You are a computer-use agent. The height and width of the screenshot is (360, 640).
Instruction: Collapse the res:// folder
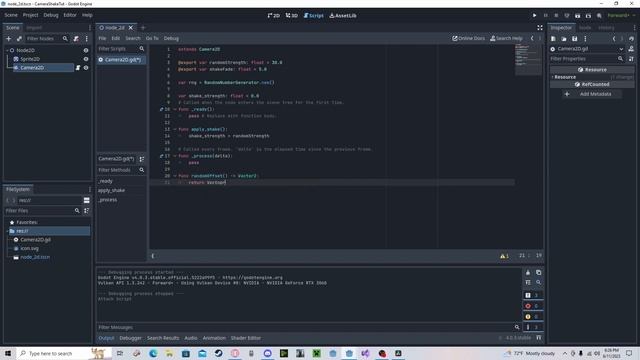pyautogui.click(x=7, y=231)
